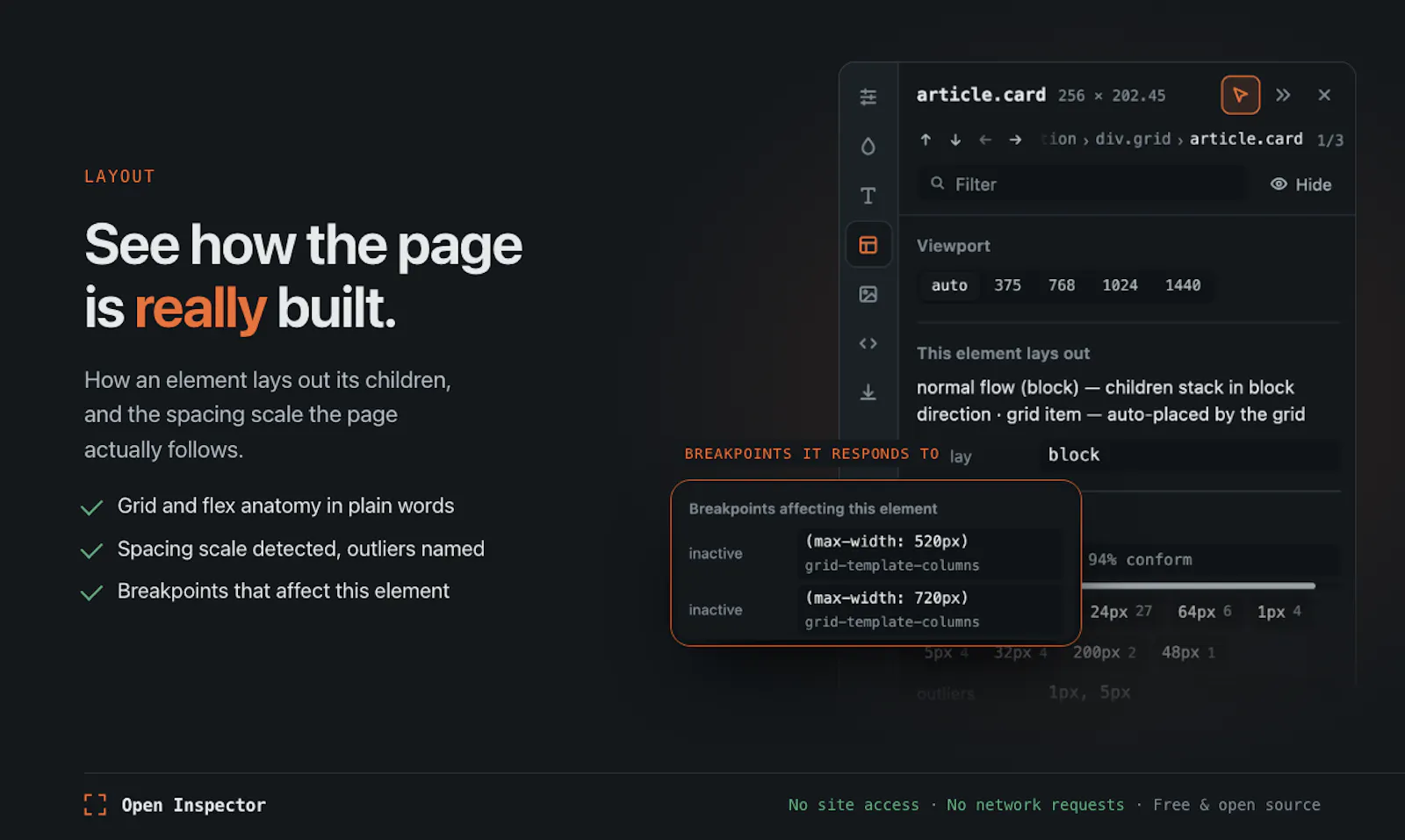Select the 1024 viewport width
The height and width of the screenshot is (840, 1405).
(x=1120, y=285)
